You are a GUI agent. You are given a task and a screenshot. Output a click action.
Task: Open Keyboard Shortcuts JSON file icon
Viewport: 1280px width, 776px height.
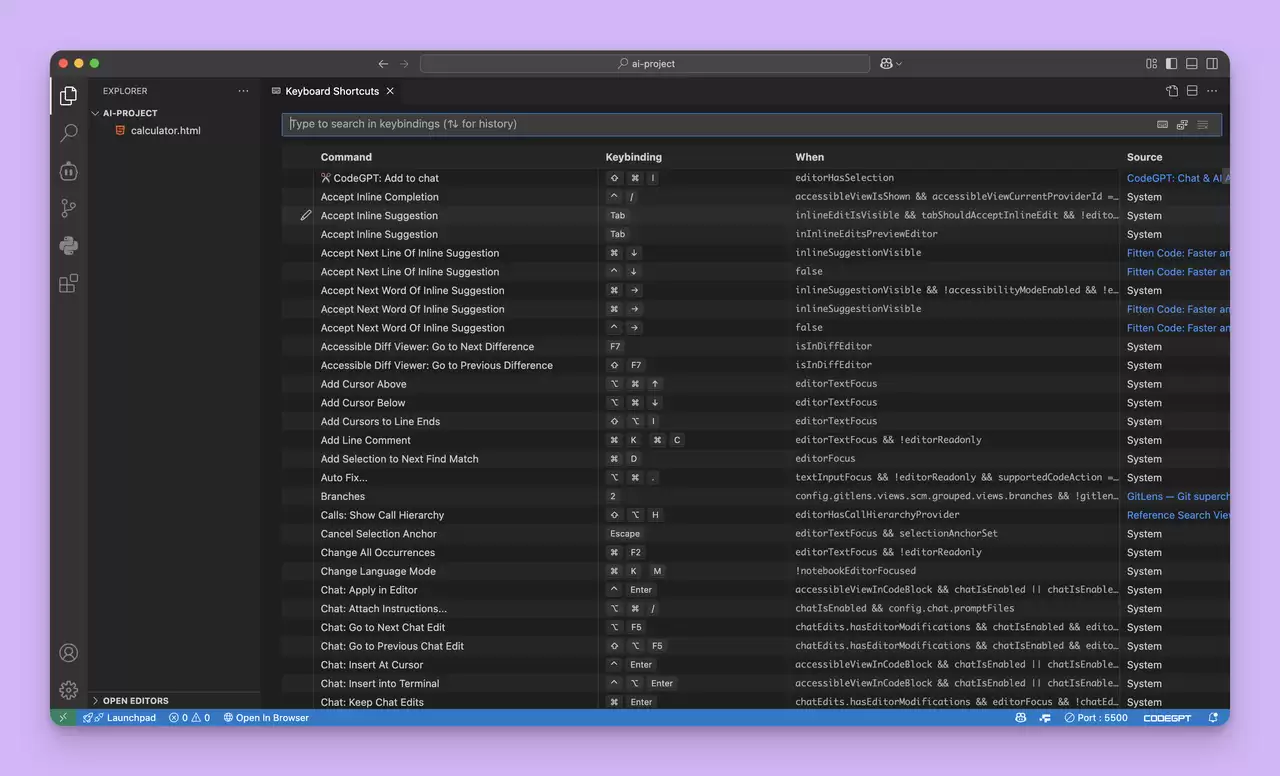point(1172,91)
